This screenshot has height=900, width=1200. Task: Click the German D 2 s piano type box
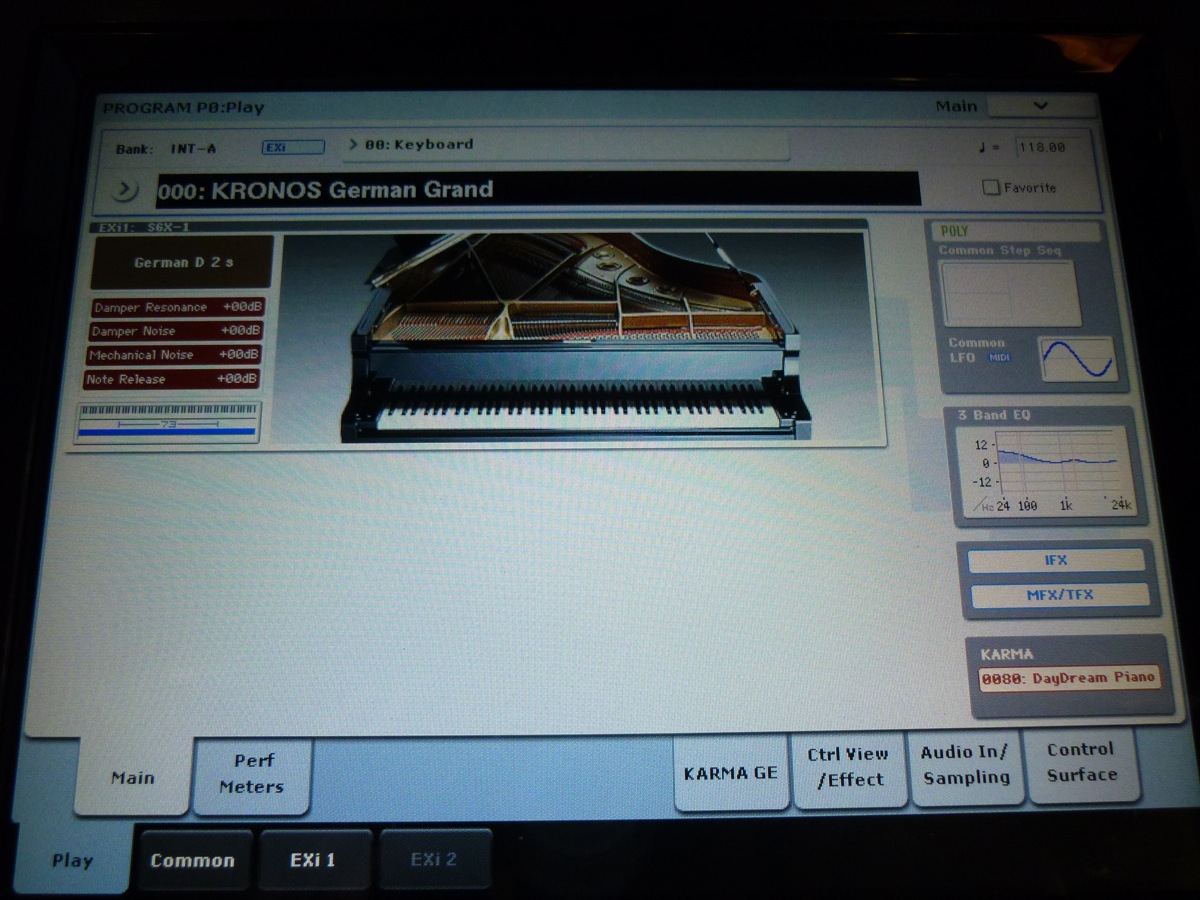(181, 262)
